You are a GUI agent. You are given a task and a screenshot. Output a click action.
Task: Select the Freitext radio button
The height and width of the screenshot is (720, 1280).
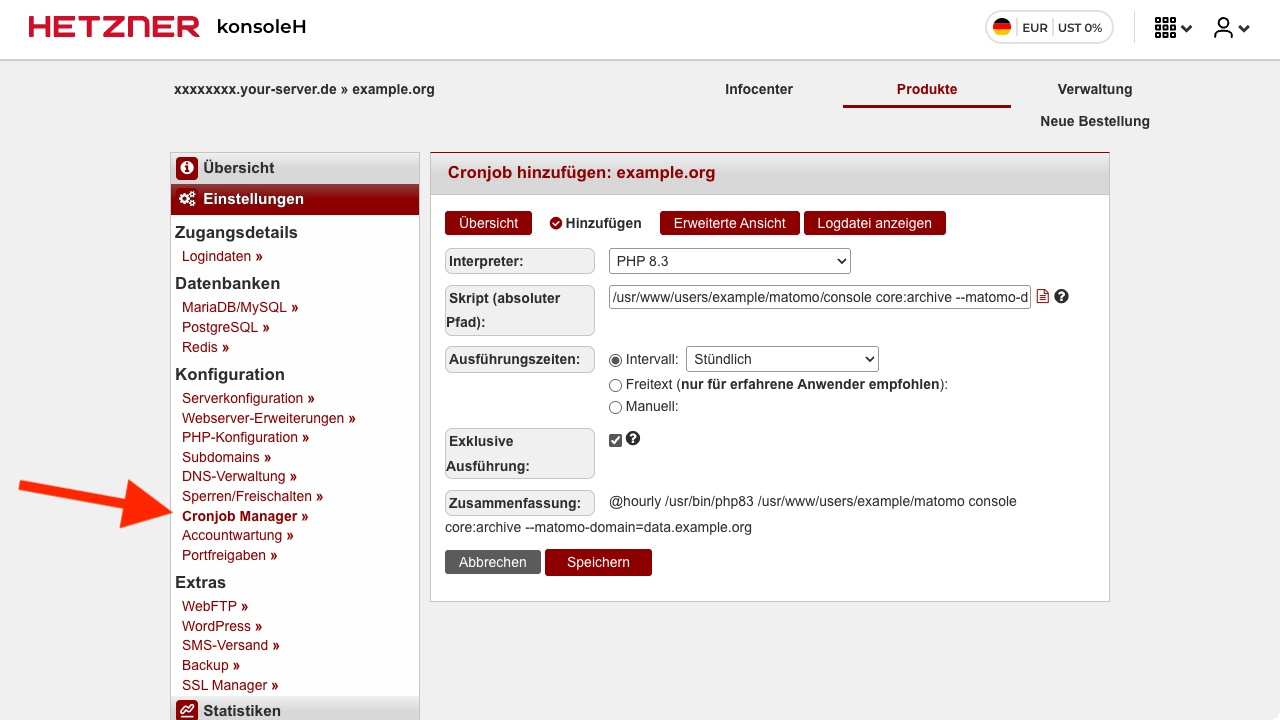(x=615, y=384)
